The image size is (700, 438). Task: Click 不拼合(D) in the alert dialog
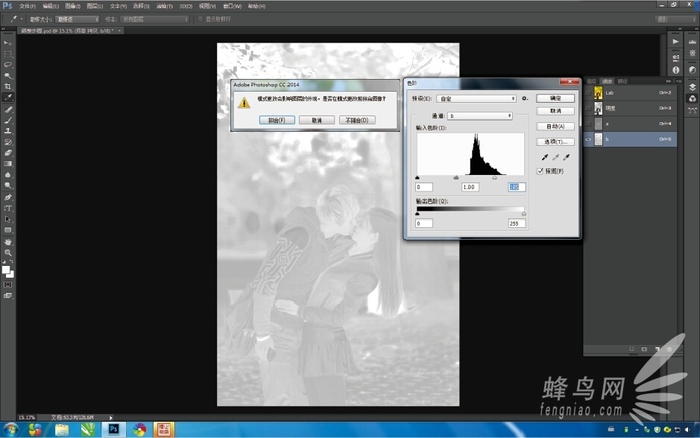point(357,120)
